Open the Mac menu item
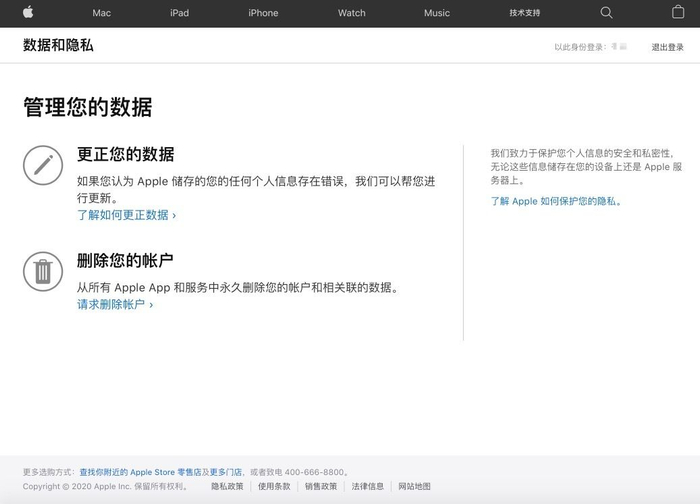This screenshot has width=700, height=504. pos(102,13)
